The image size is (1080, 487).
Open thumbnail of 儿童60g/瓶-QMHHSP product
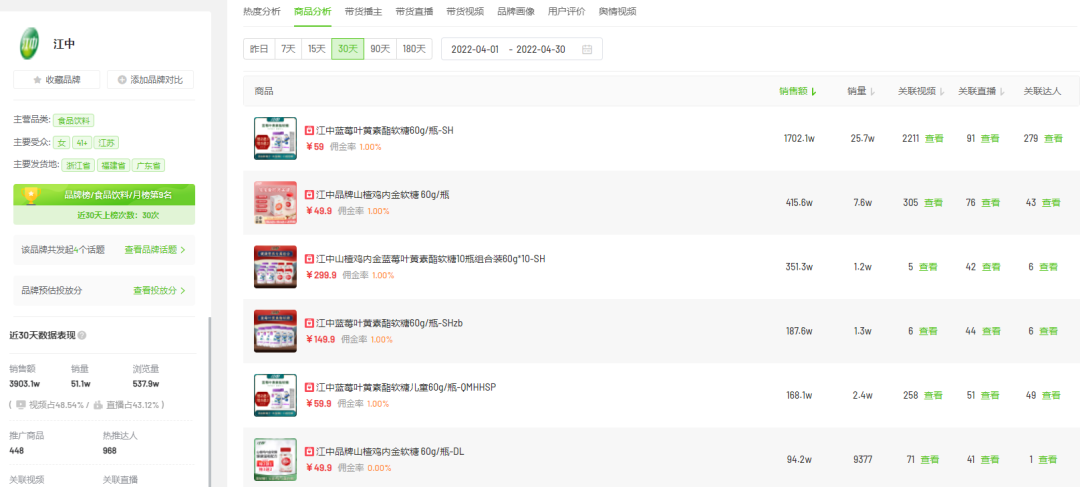coord(276,395)
